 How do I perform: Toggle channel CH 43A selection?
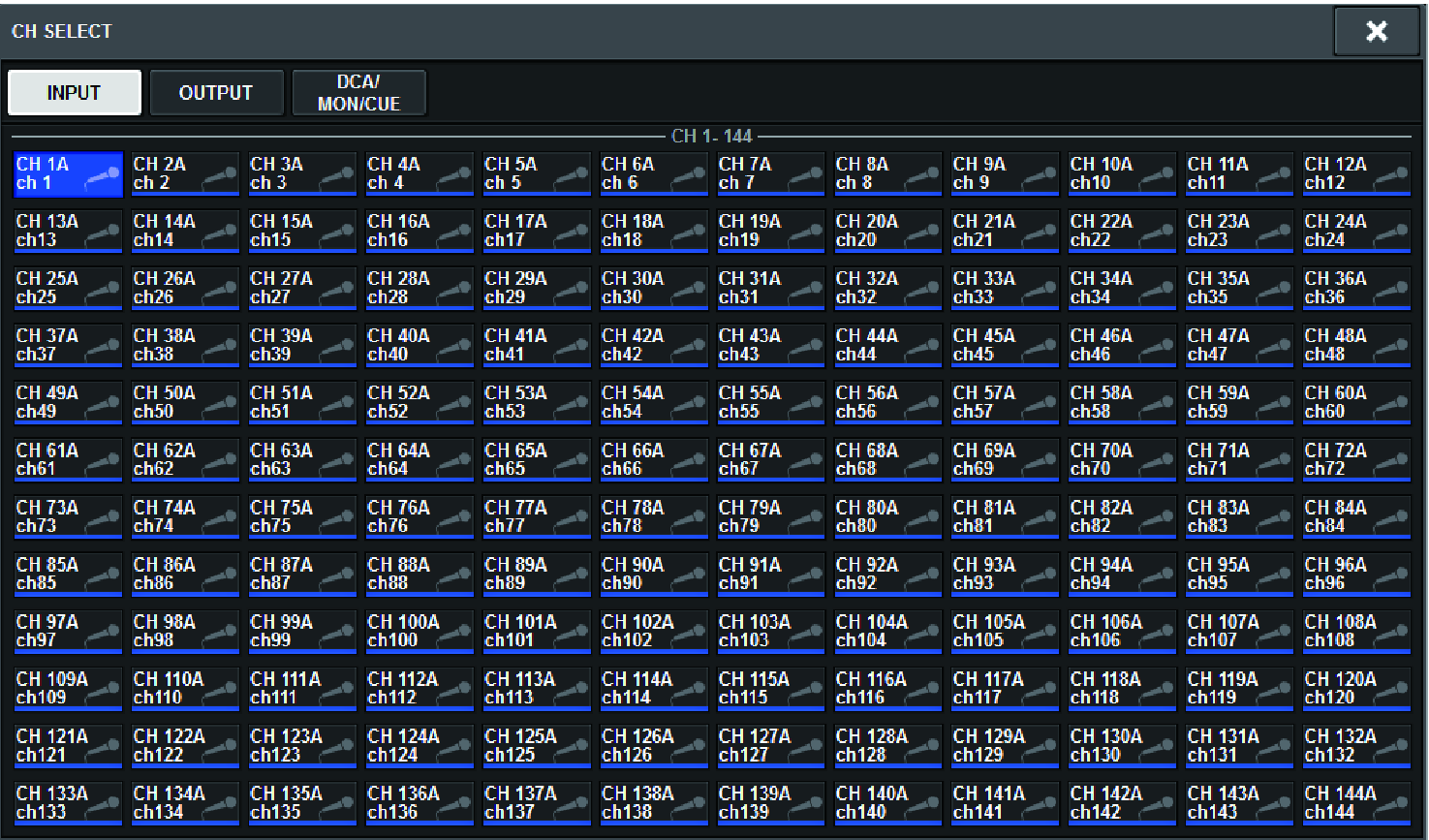coord(770,345)
